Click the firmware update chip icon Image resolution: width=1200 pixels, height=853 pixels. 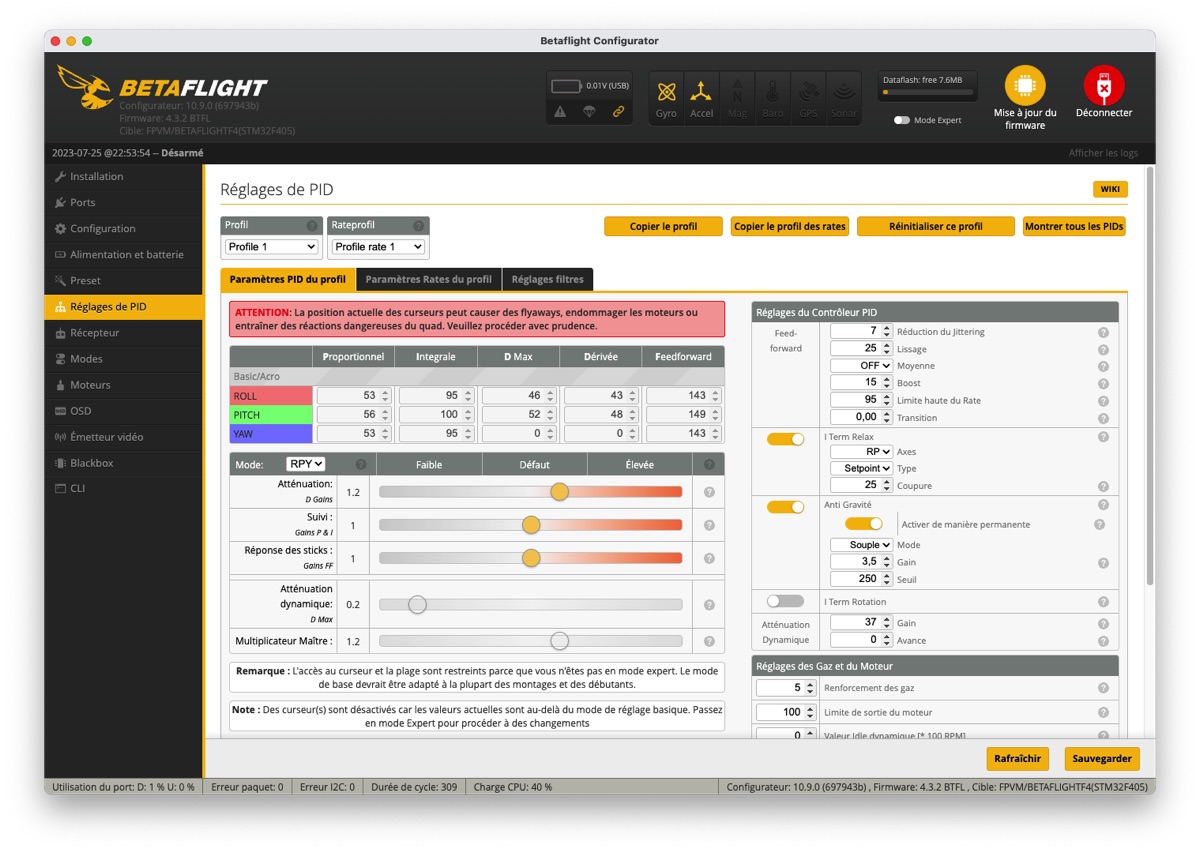(1025, 86)
